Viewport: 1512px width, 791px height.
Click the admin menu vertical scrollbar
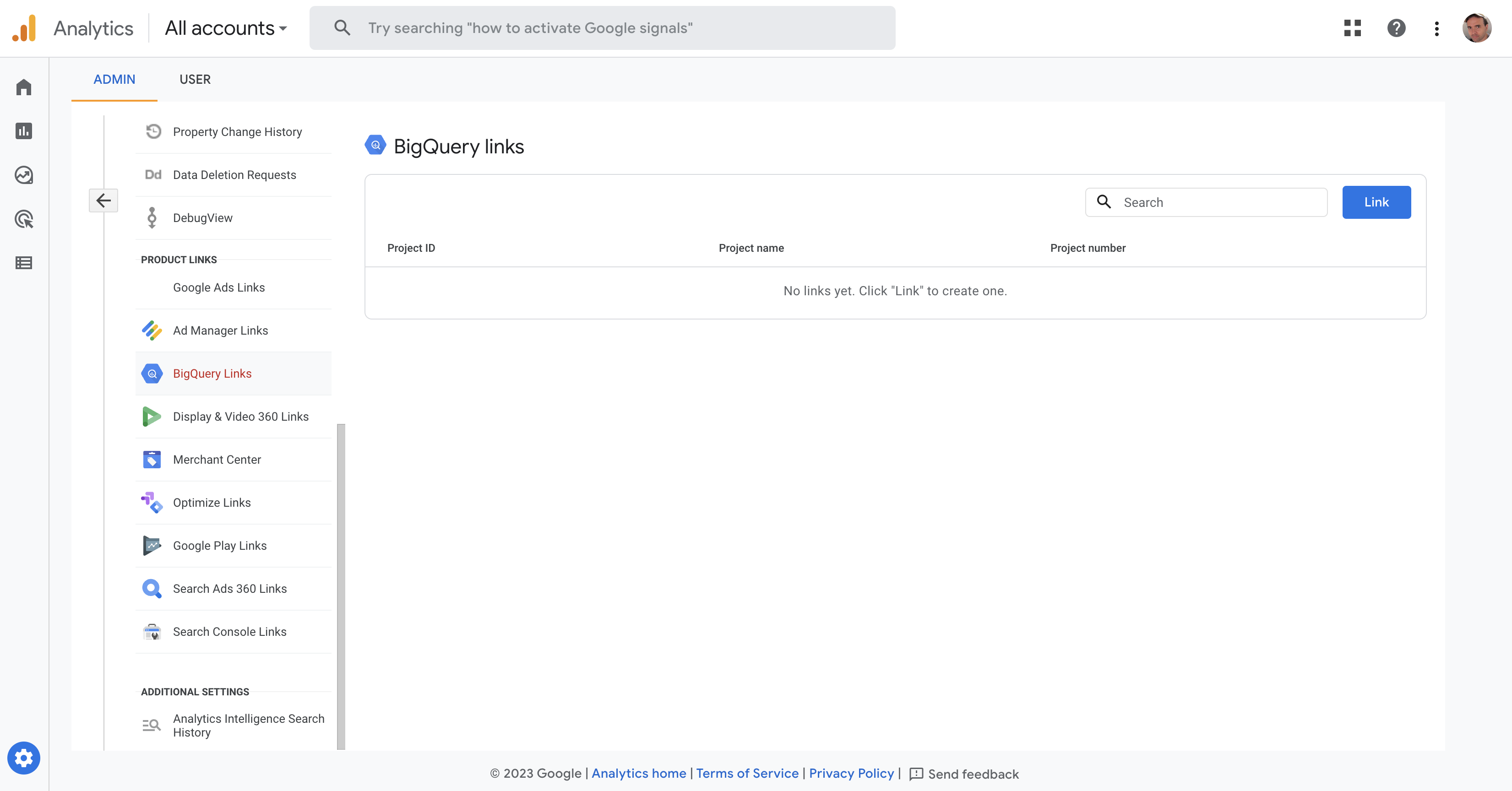point(341,586)
